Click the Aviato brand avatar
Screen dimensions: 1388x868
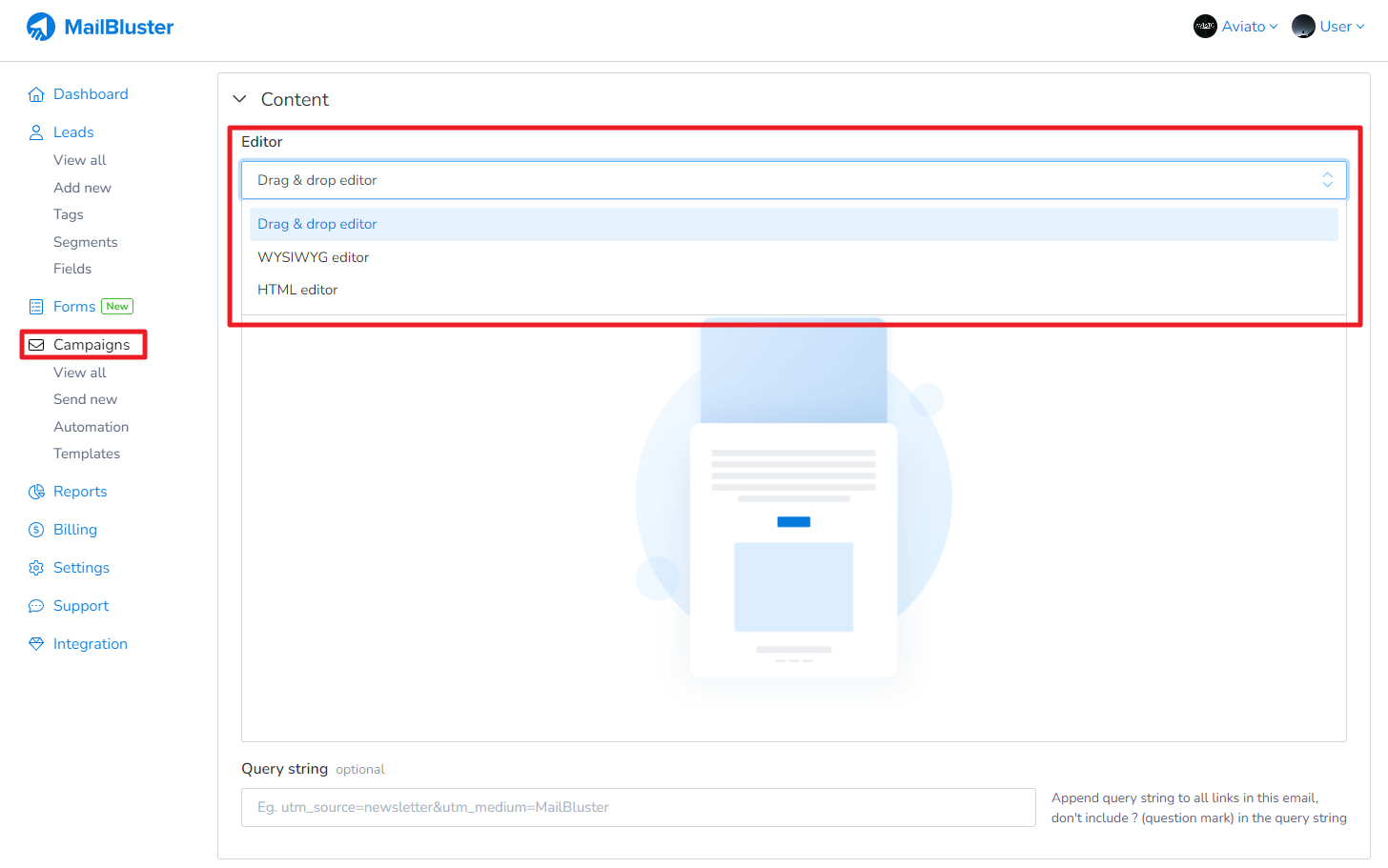pyautogui.click(x=1205, y=27)
